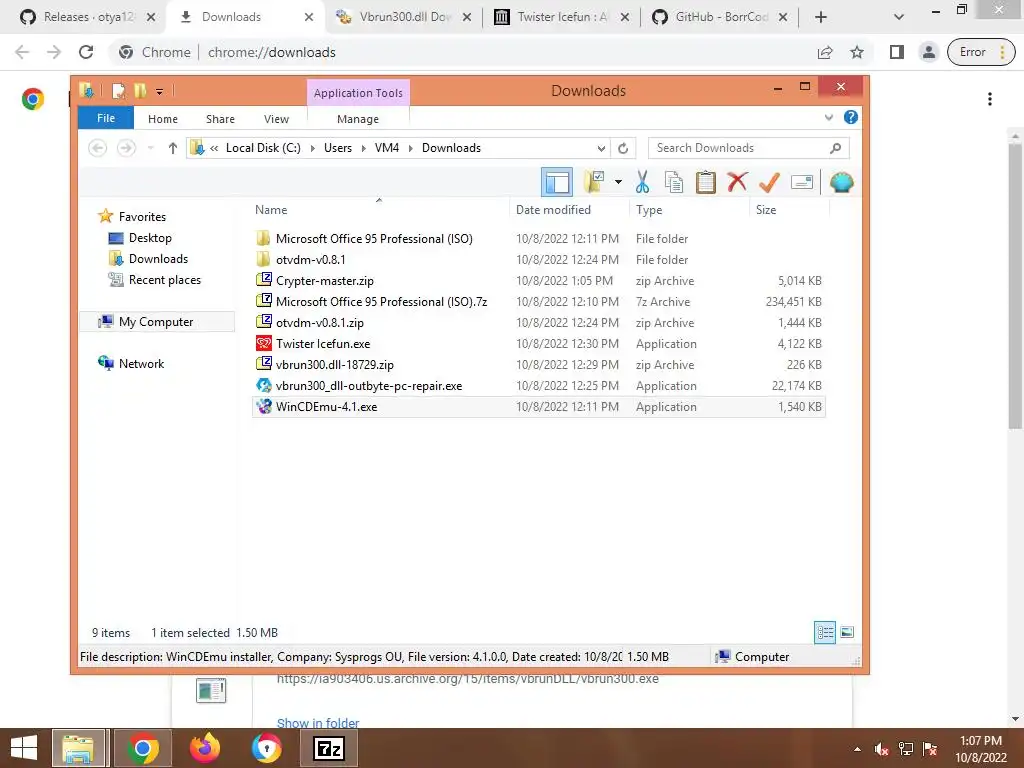Switch to Large icons view button

coord(847,632)
